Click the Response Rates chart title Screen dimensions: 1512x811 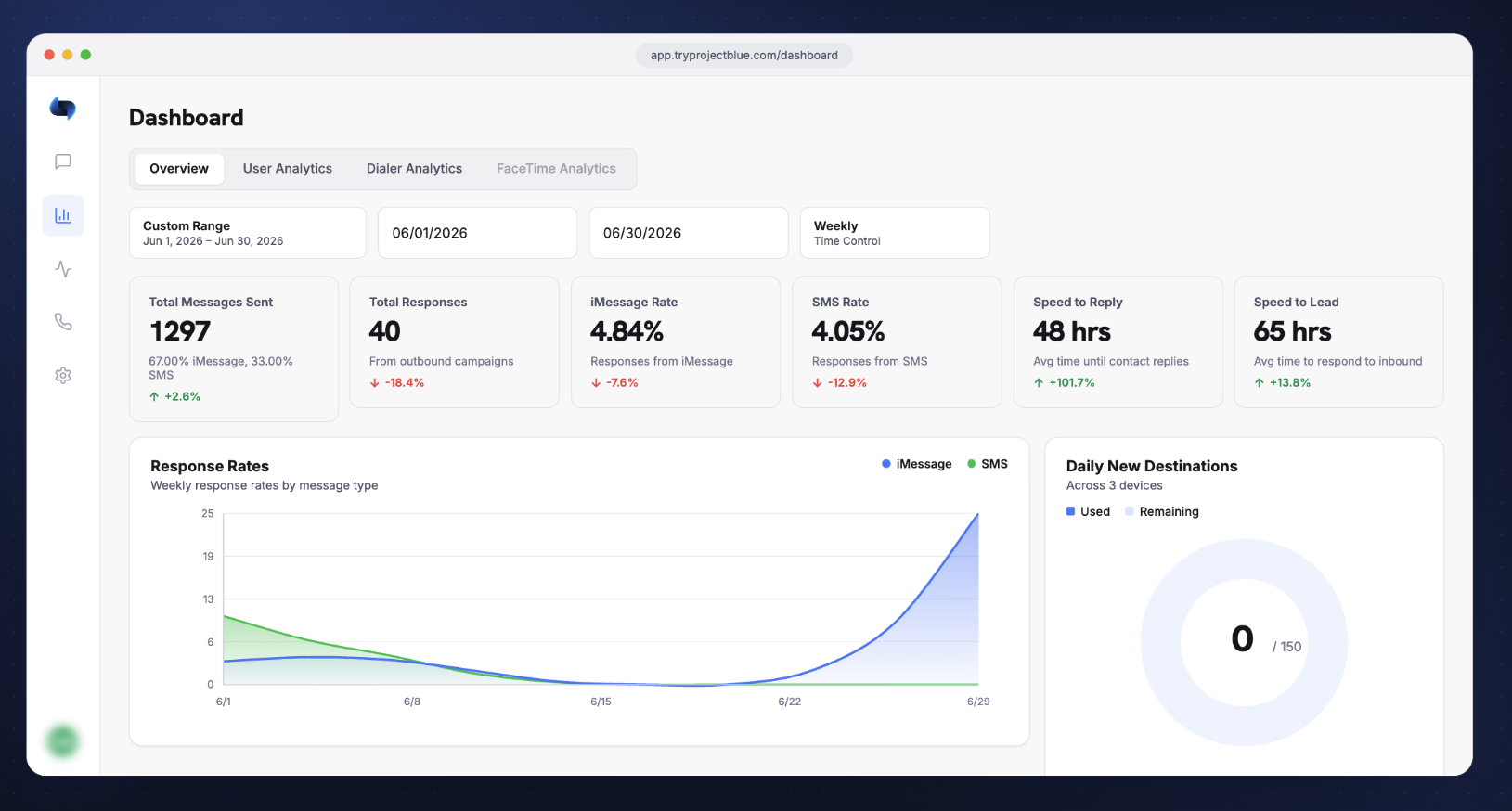pyautogui.click(x=210, y=466)
